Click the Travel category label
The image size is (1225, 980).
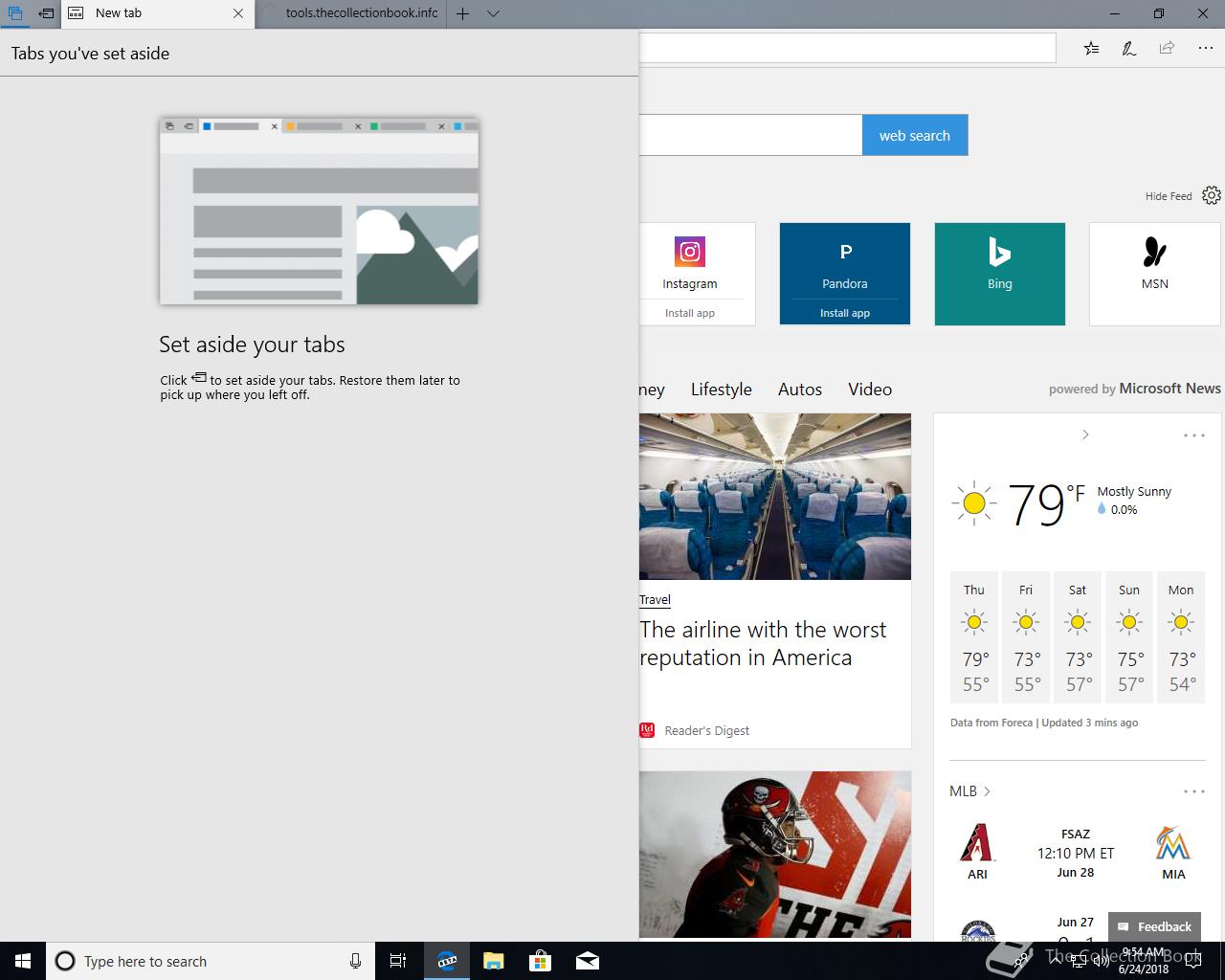(x=655, y=600)
